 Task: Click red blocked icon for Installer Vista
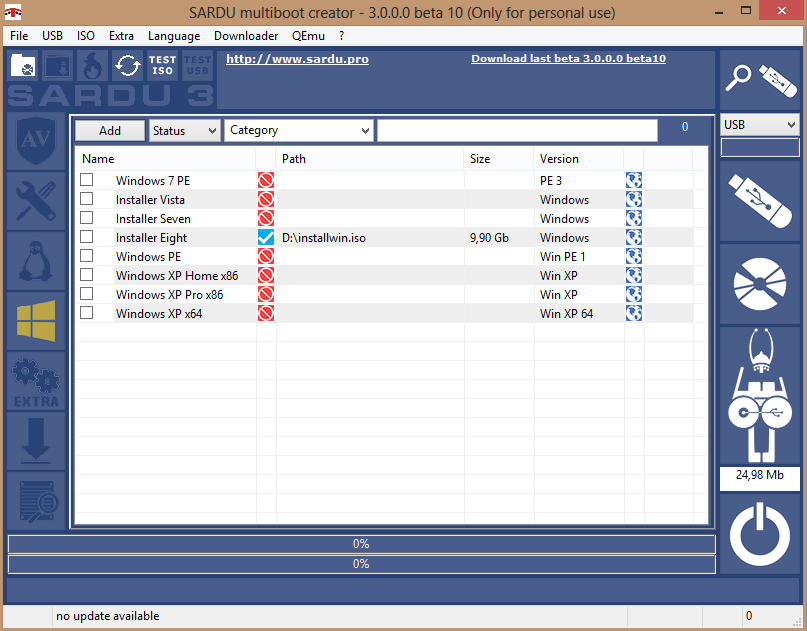tap(266, 199)
